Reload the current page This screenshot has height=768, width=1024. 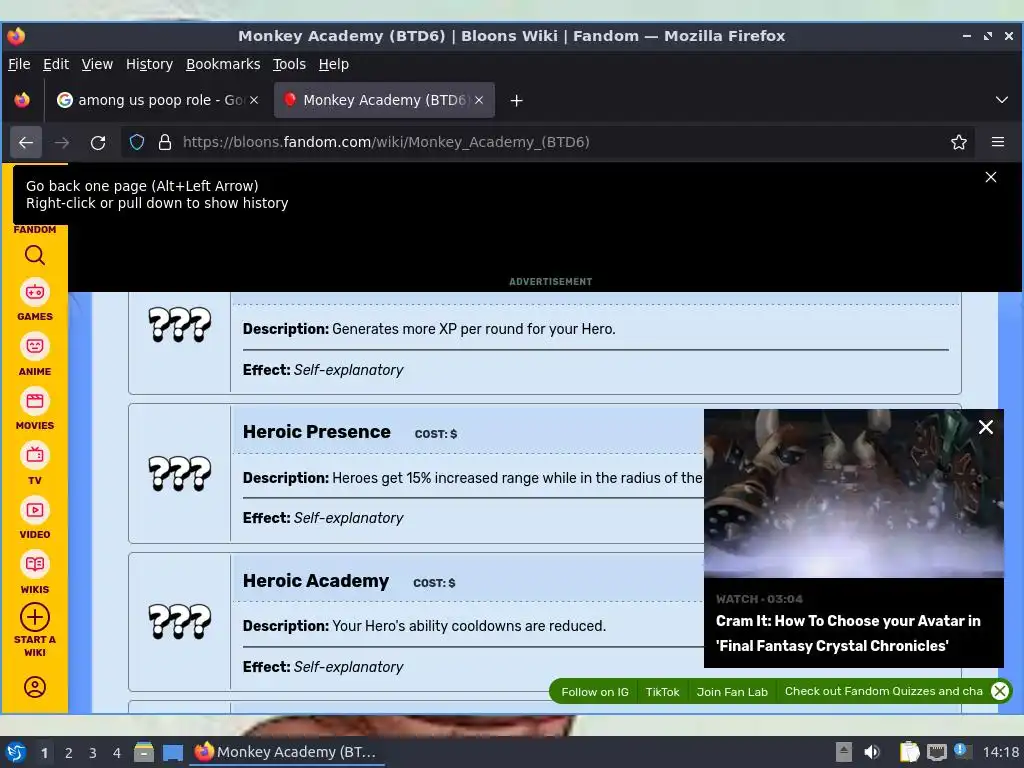click(x=98, y=142)
